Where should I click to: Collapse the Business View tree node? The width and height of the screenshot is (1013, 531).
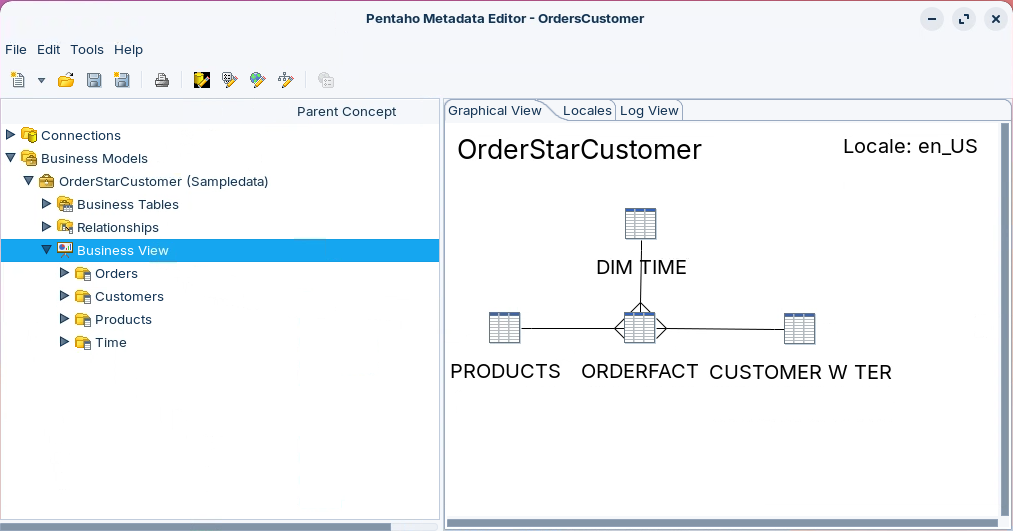point(47,250)
